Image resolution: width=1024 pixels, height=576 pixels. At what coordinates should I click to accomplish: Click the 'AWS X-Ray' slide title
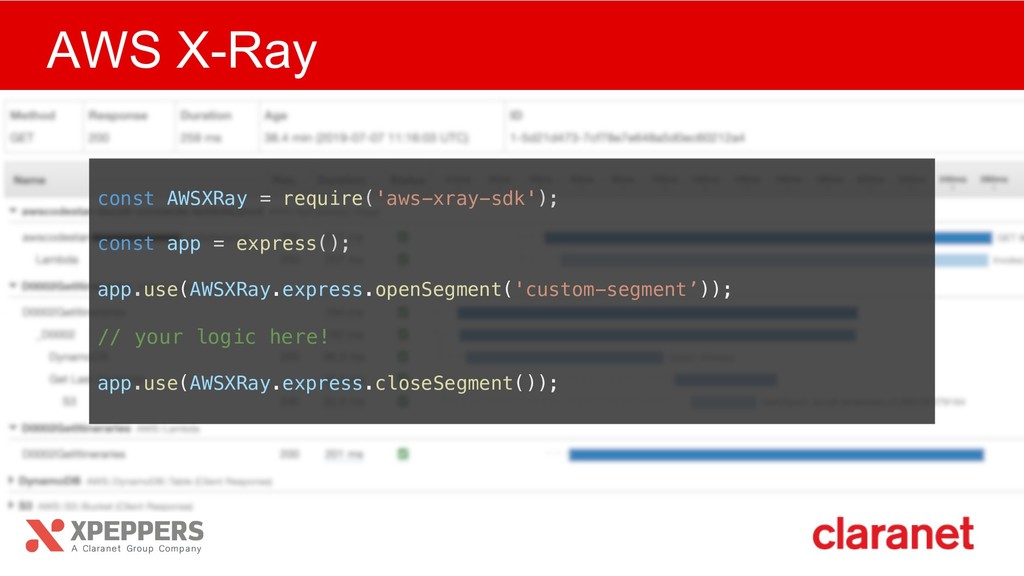tap(182, 50)
